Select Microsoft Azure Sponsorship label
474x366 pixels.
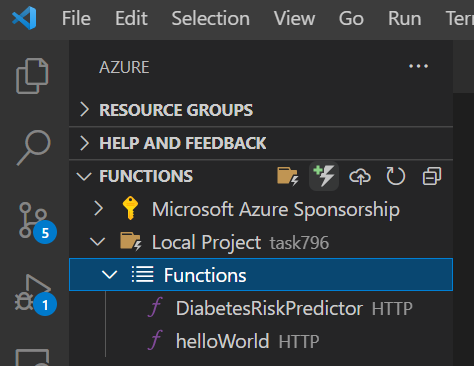pos(276,210)
